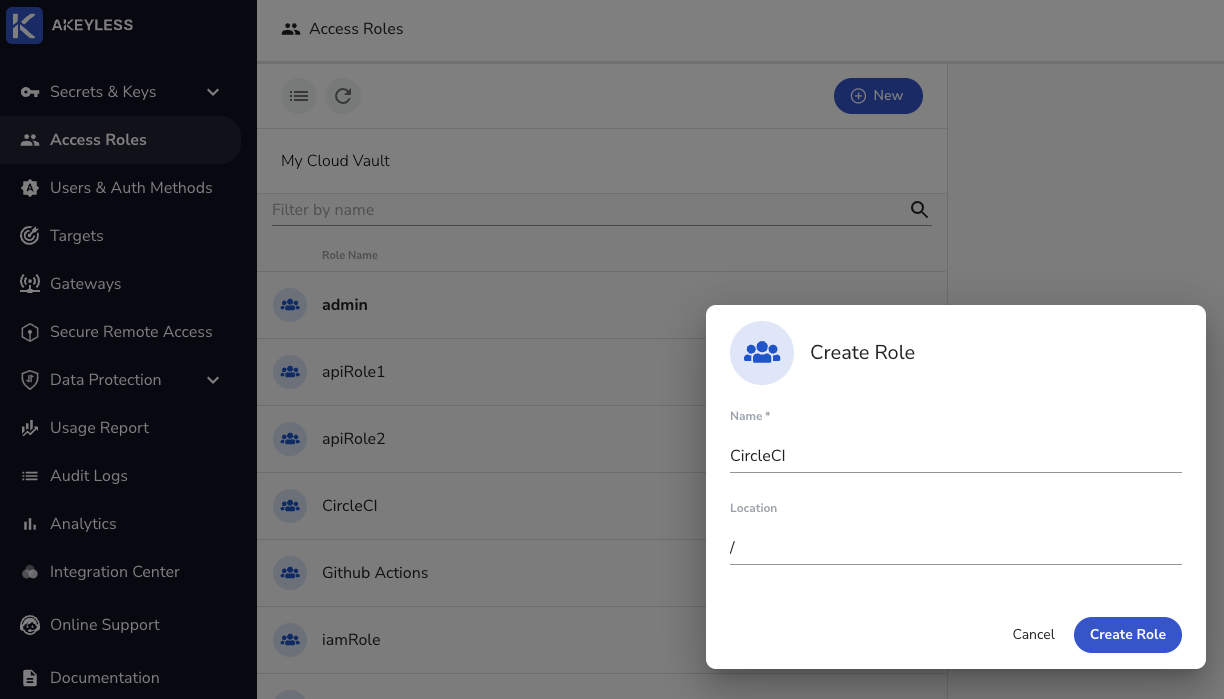Select the admin role row
The width and height of the screenshot is (1224, 699).
[601, 305]
